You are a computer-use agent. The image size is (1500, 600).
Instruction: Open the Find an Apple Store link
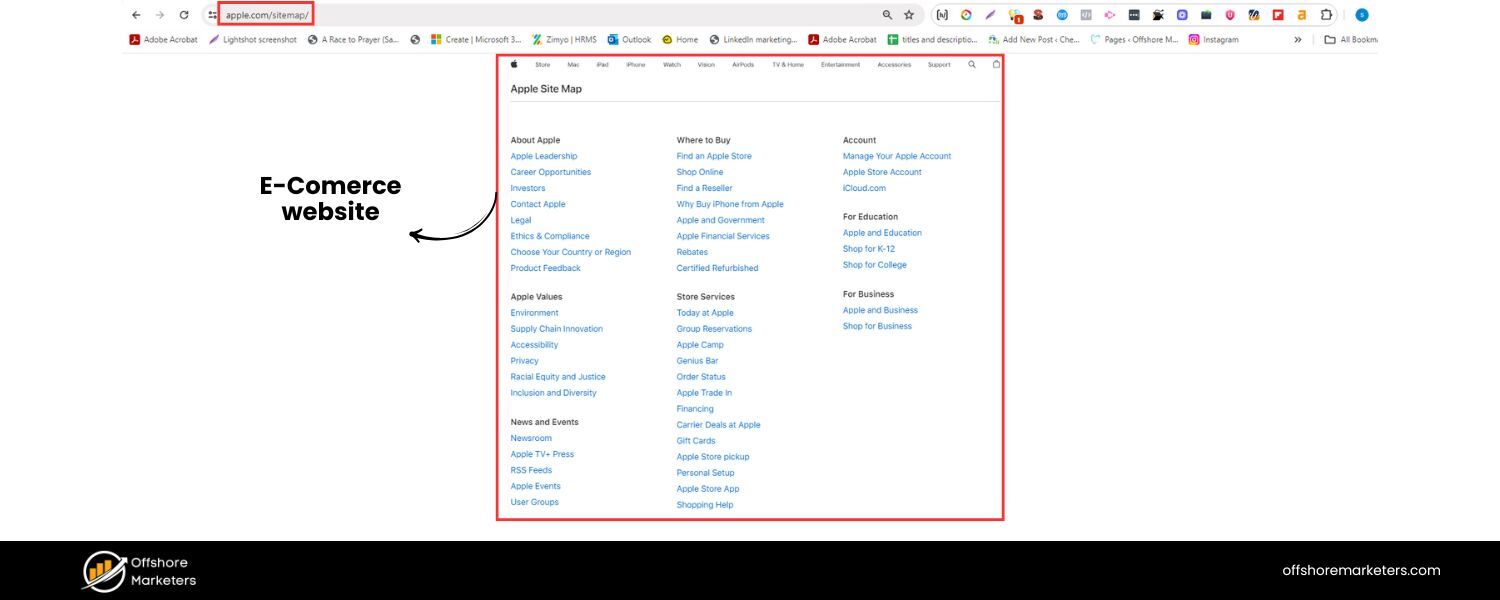pyautogui.click(x=713, y=156)
